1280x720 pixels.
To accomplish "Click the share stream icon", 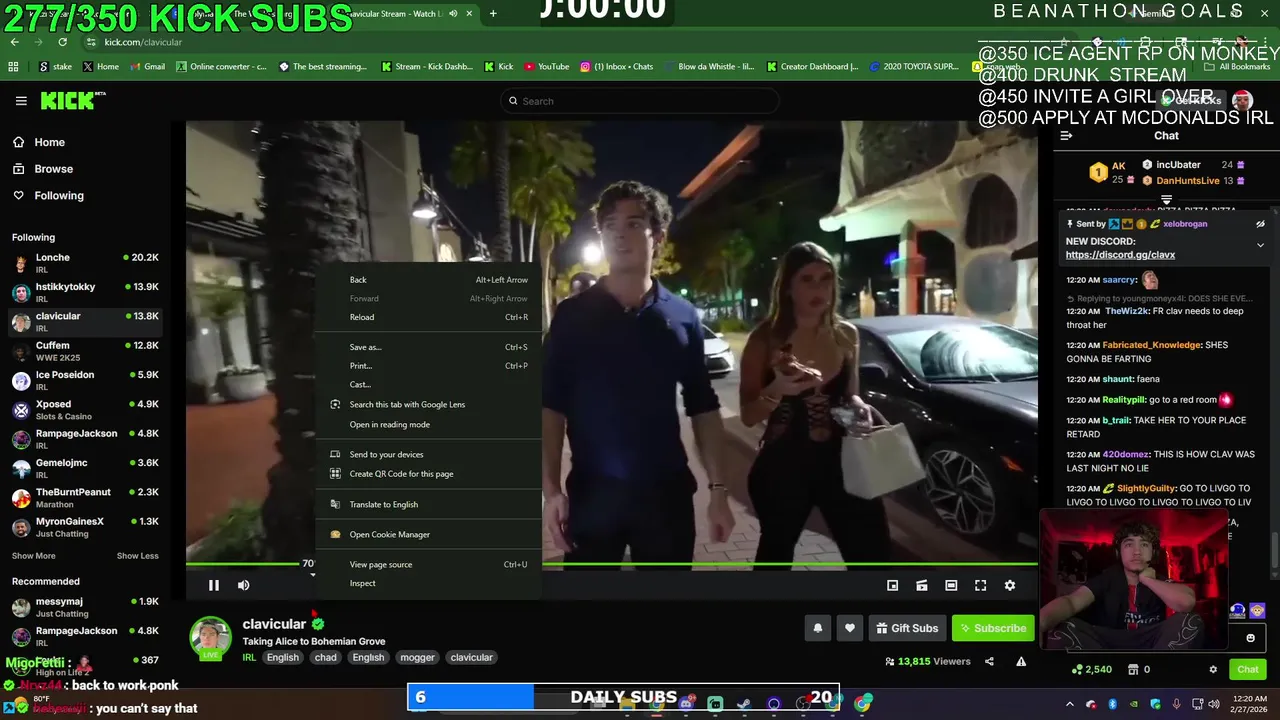I will pos(989,661).
